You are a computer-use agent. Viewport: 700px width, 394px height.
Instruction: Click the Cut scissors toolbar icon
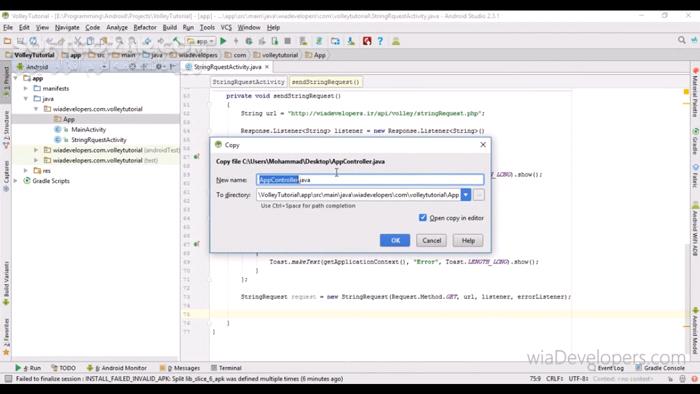[78, 41]
